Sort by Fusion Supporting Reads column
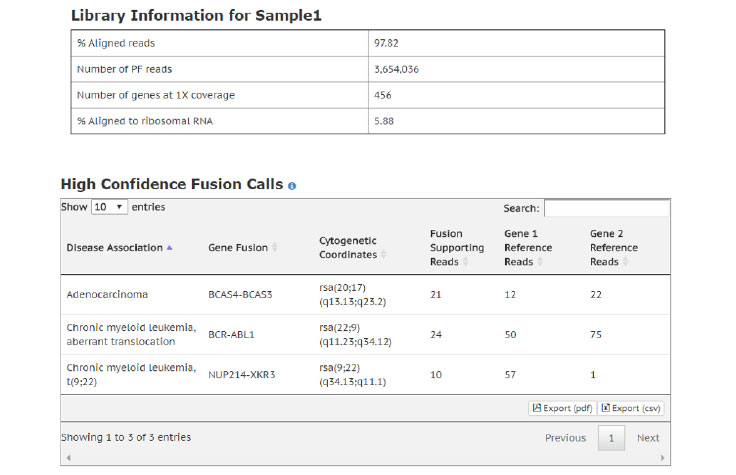736x475 pixels. coord(465,262)
